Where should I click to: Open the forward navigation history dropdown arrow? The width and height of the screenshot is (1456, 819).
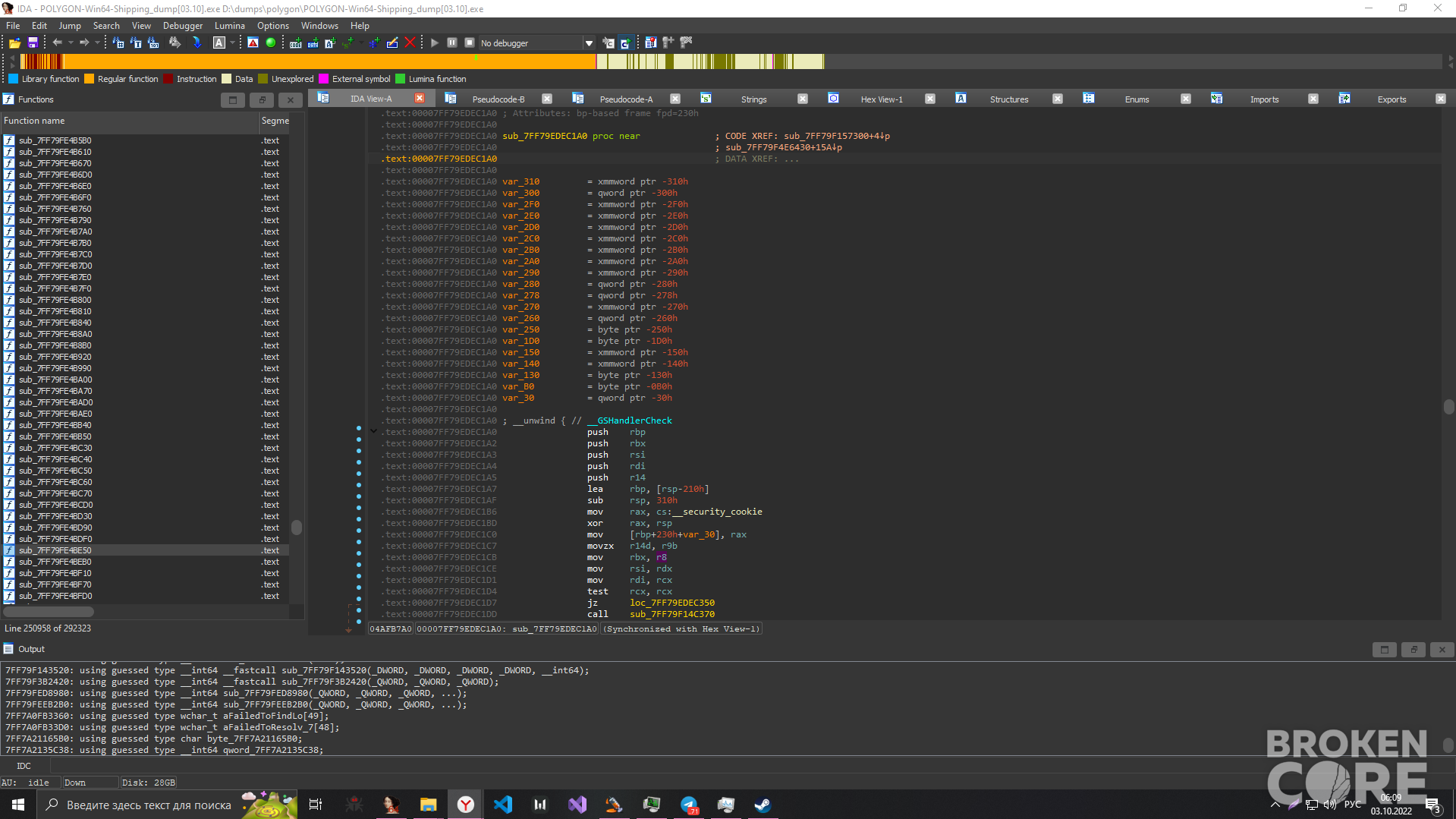(97, 43)
